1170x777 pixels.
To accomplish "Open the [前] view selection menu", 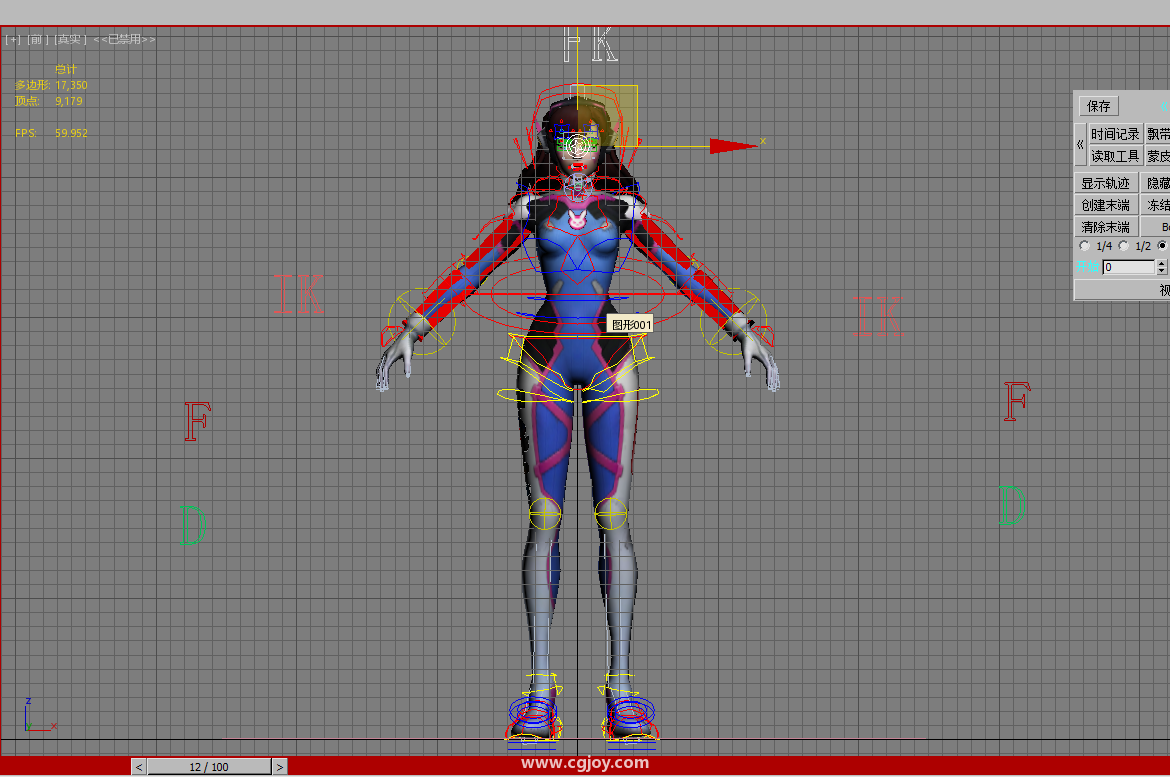I will point(36,39).
